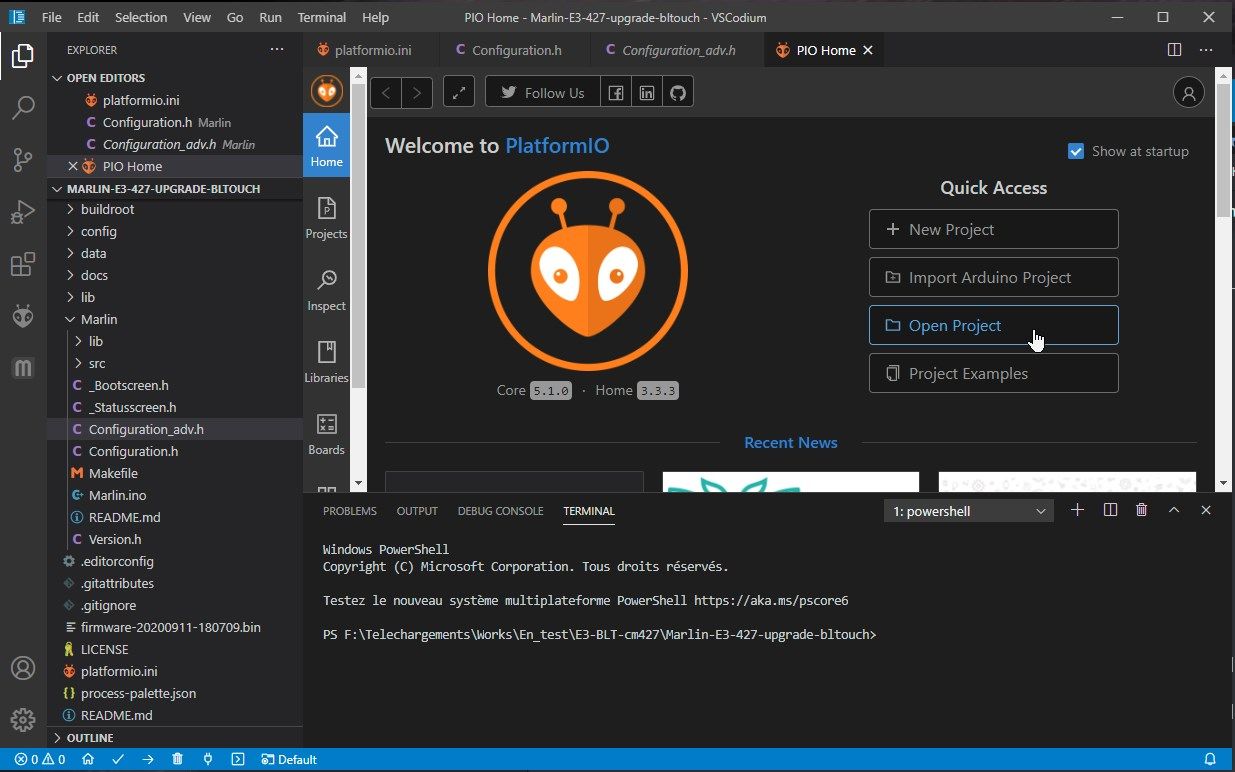Open the powershell terminal selector dropdown

tap(969, 511)
